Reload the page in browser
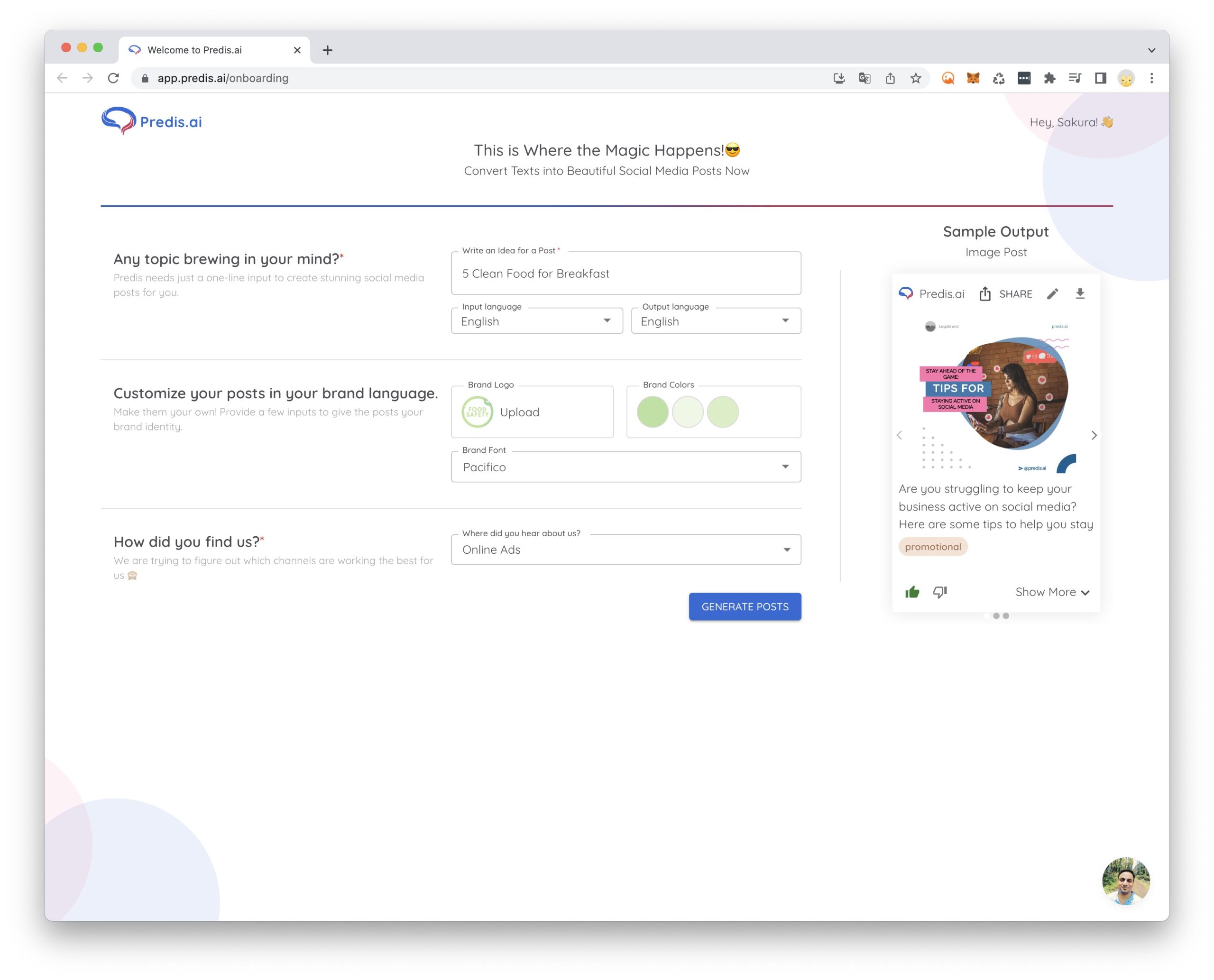 [113, 79]
